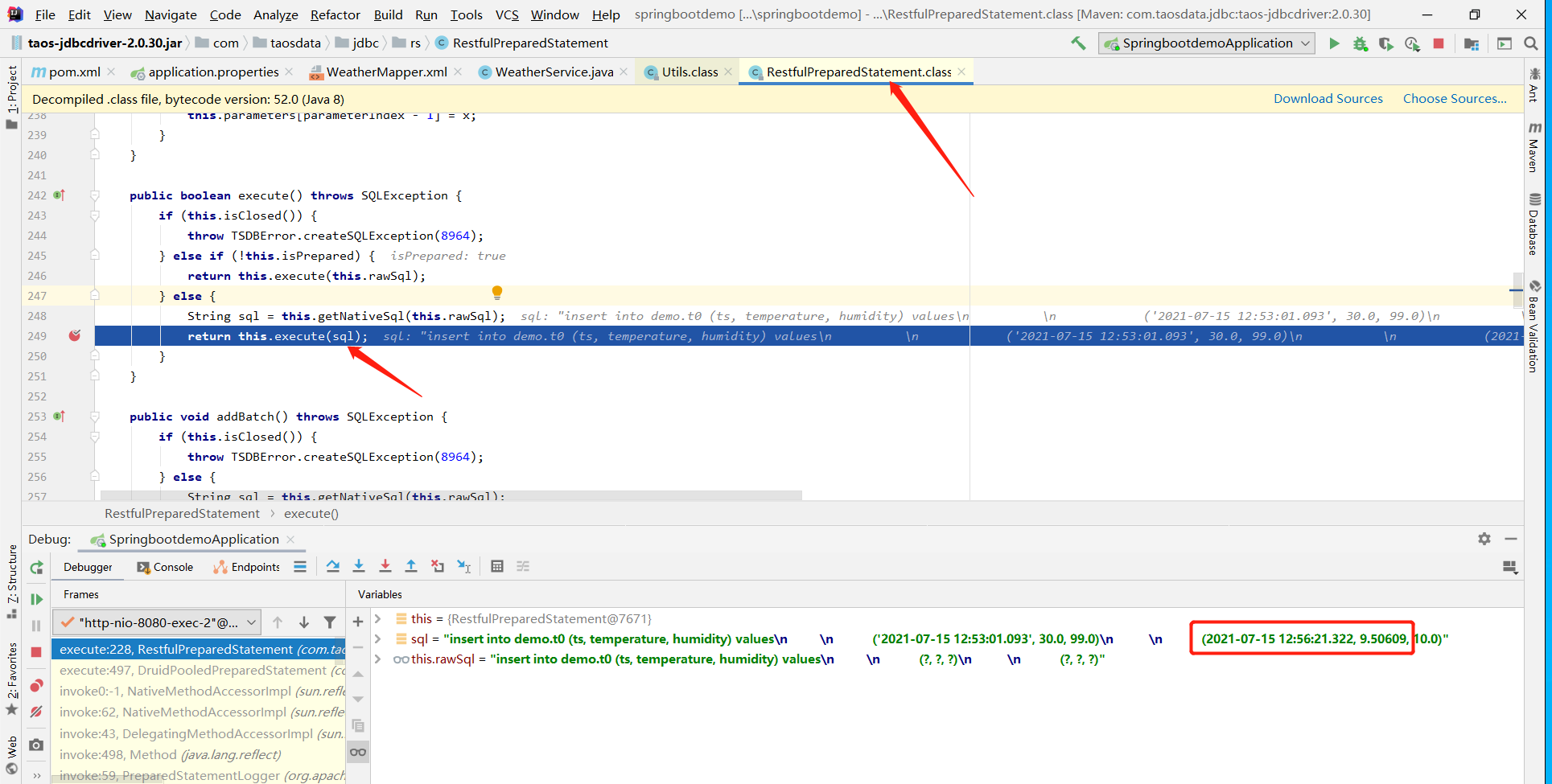Screen dimensions: 1552x784
Task: Rerun the SpringbootdemoApplication debug session
Action: point(36,567)
